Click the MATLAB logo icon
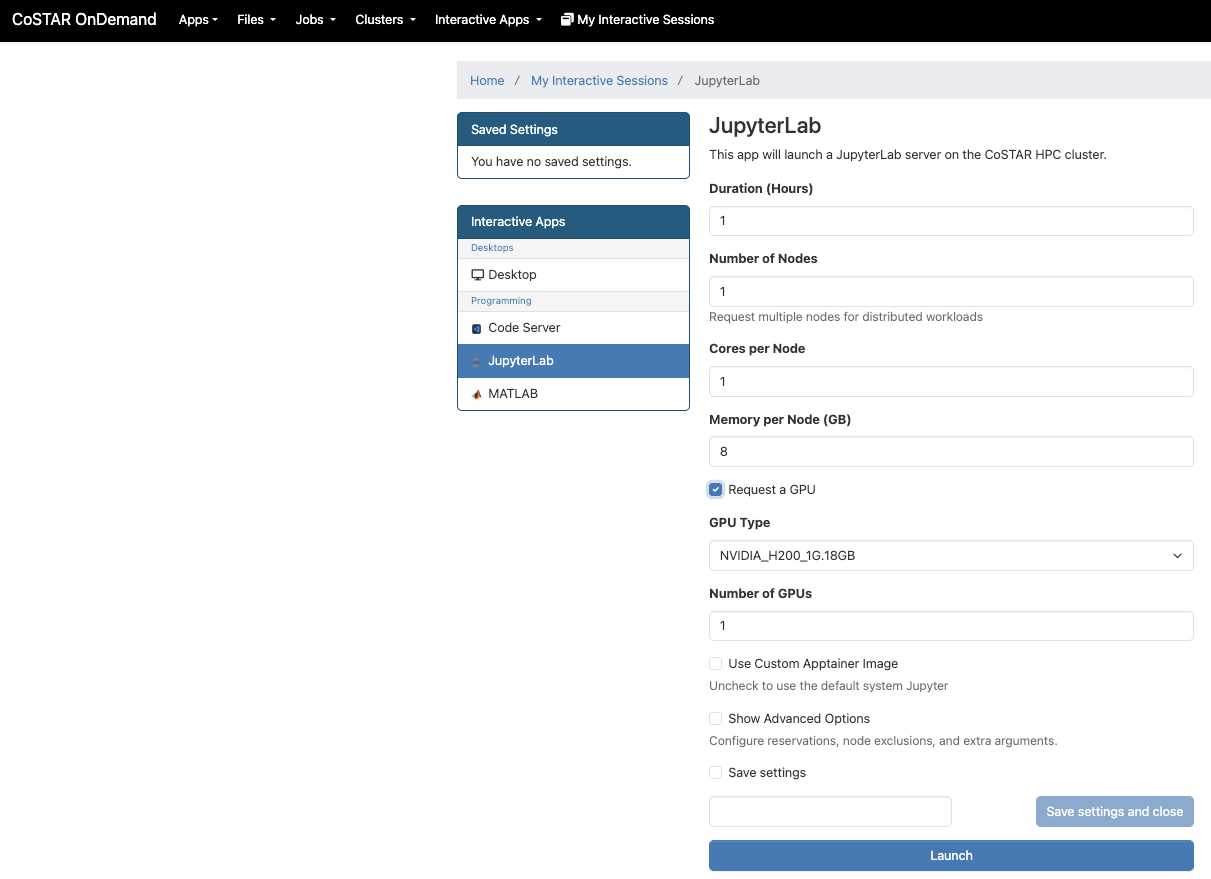 click(x=477, y=394)
